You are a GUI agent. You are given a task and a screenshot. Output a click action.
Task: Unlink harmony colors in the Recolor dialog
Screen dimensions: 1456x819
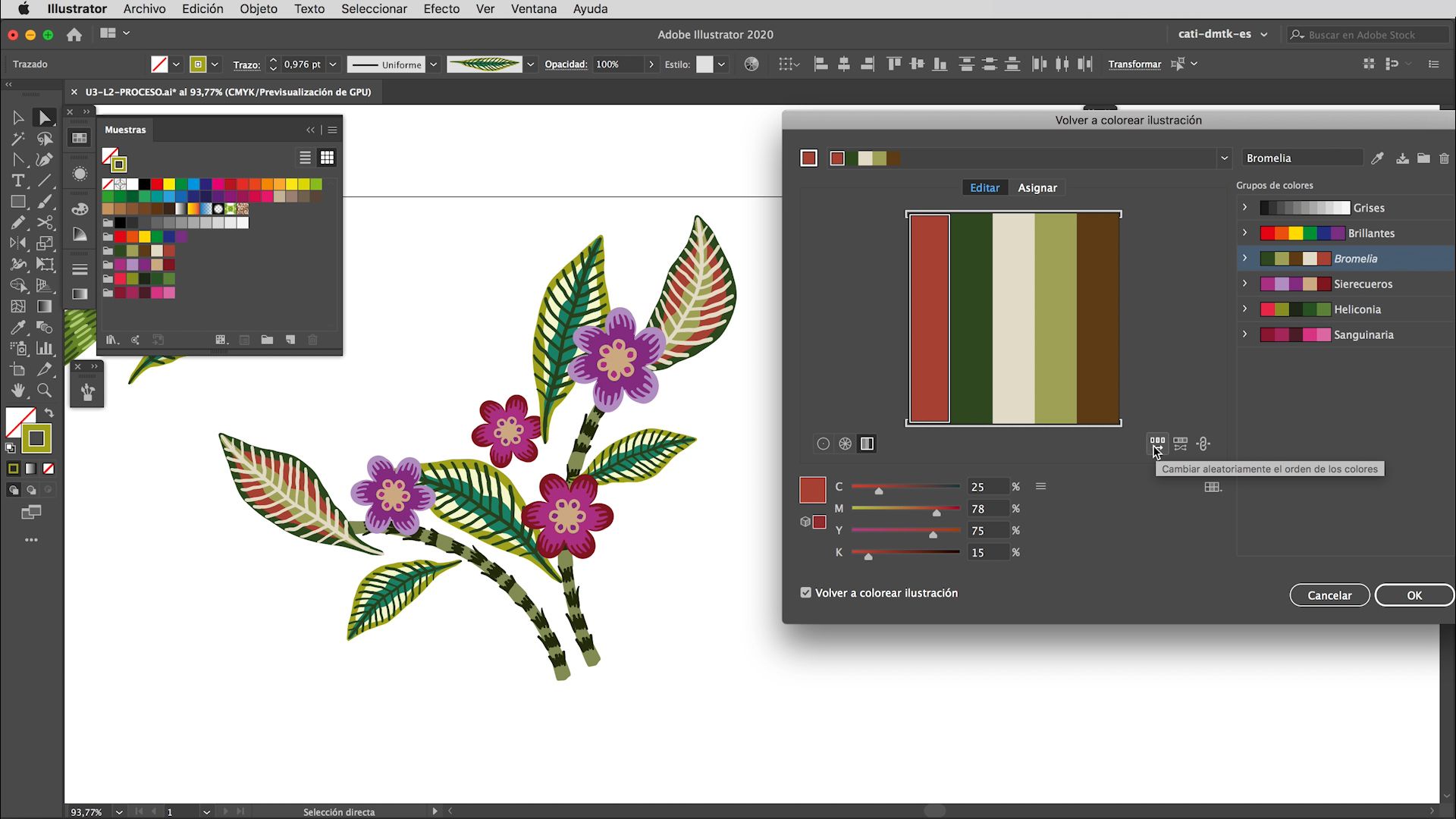tap(1204, 444)
